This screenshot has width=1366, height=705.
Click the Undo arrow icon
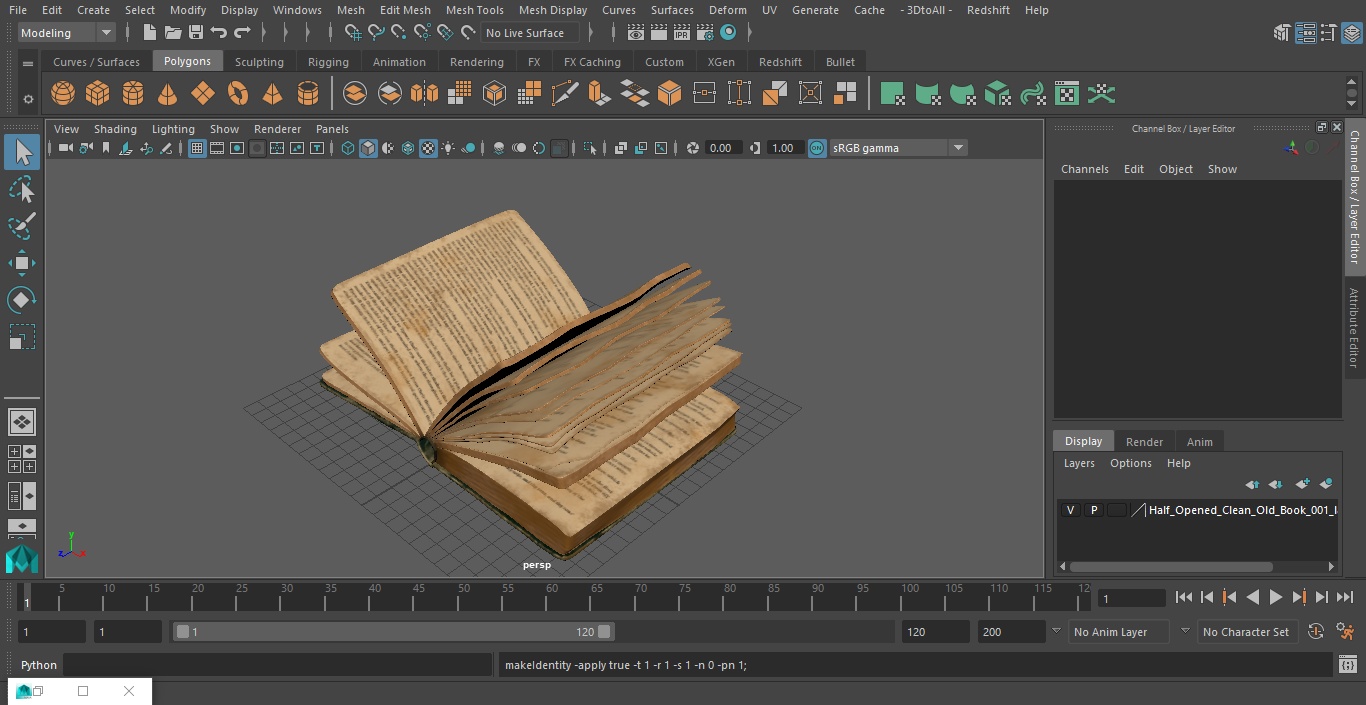[x=219, y=33]
